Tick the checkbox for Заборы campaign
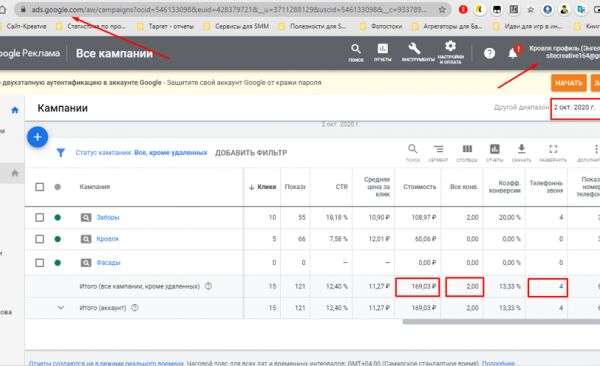 pos(39,217)
